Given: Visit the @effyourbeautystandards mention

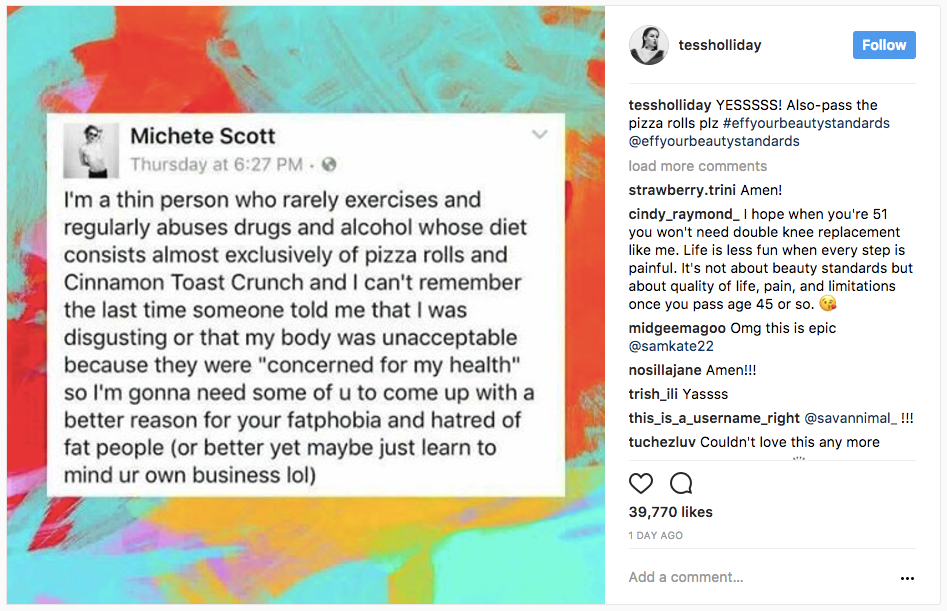Looking at the screenshot, I should (x=714, y=141).
